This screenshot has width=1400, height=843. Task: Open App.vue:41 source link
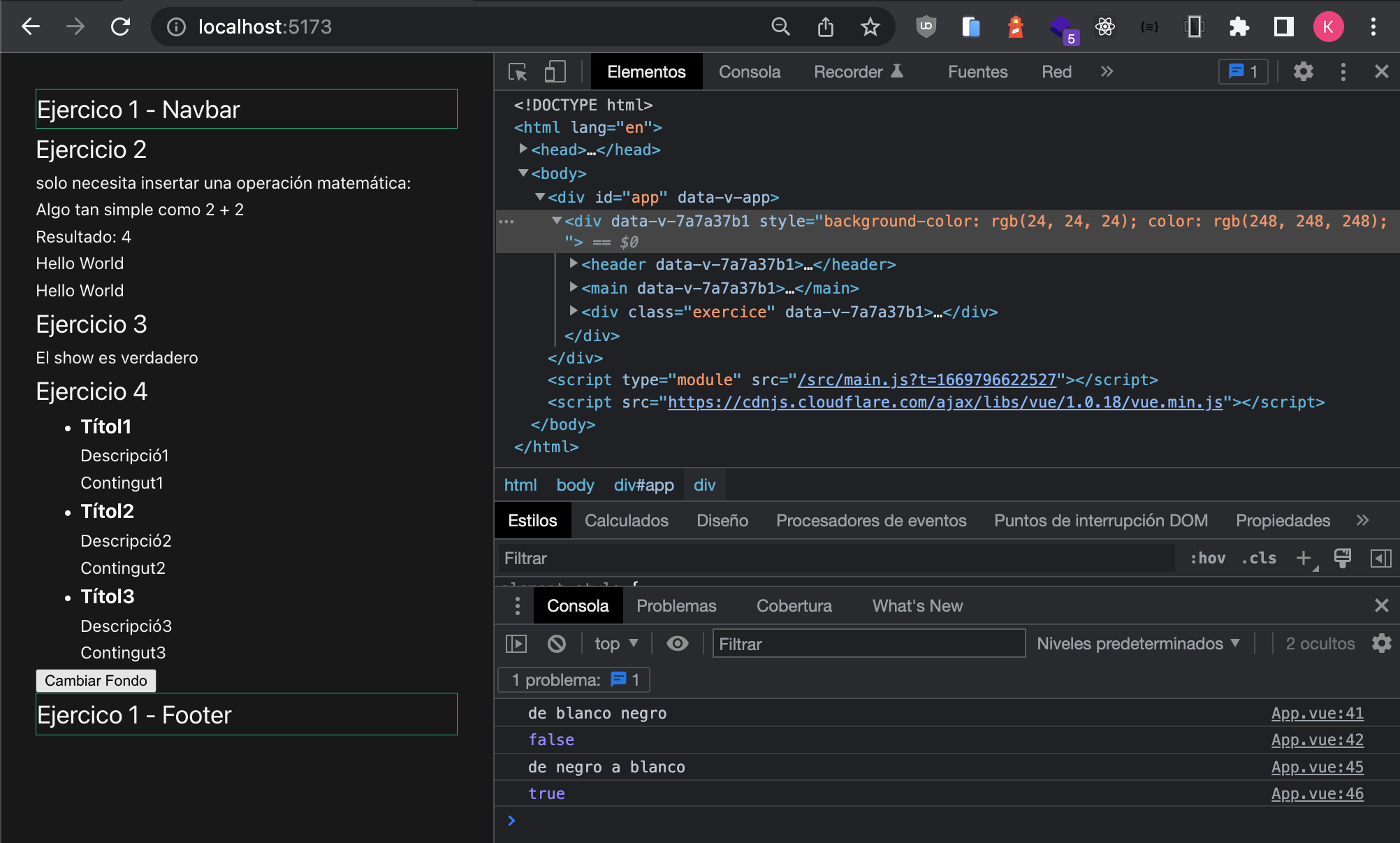click(1317, 714)
